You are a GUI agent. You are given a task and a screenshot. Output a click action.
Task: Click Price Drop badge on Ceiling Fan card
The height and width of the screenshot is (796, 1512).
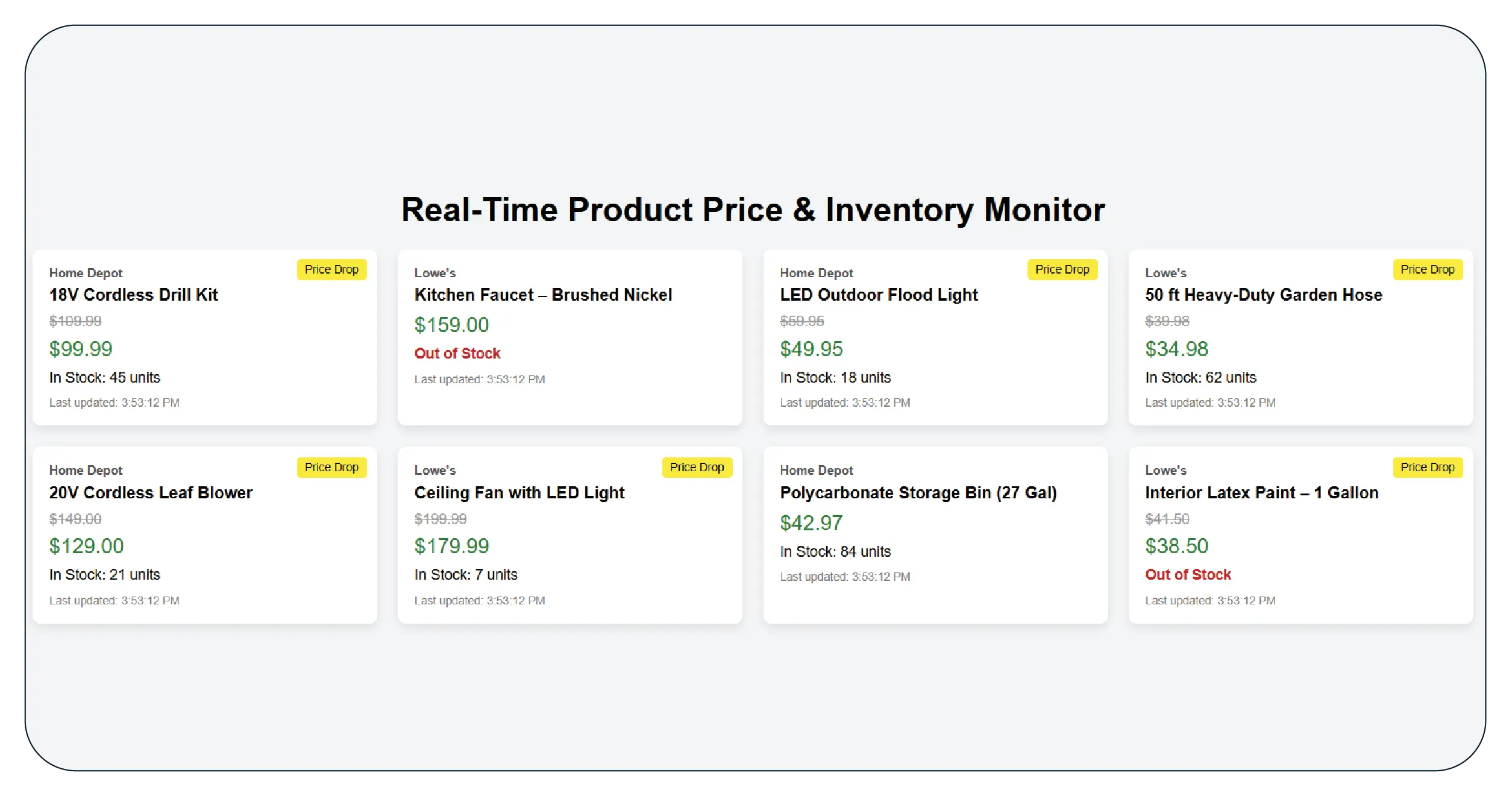pyautogui.click(x=697, y=467)
